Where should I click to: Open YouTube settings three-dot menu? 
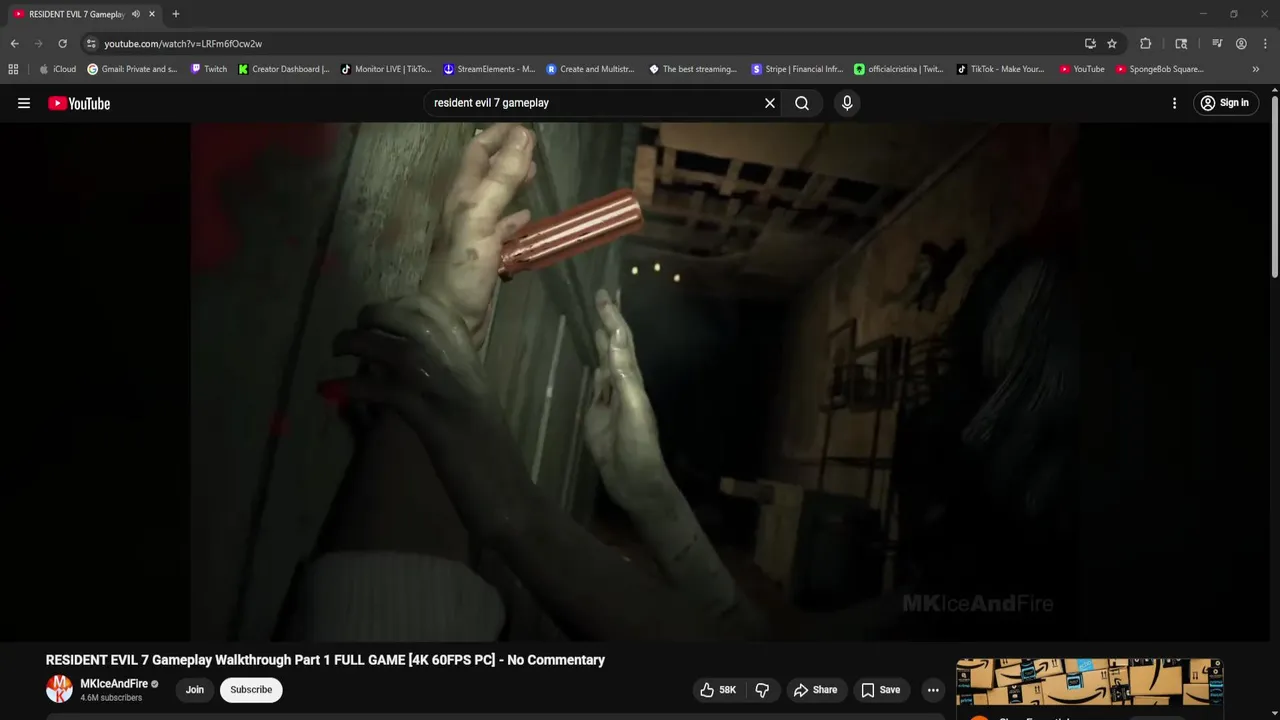[1174, 103]
